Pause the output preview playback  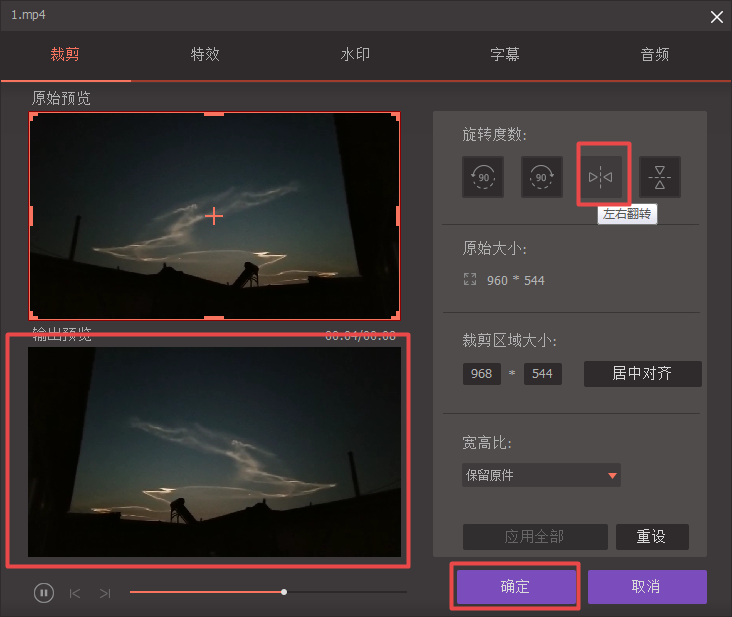[x=43, y=593]
